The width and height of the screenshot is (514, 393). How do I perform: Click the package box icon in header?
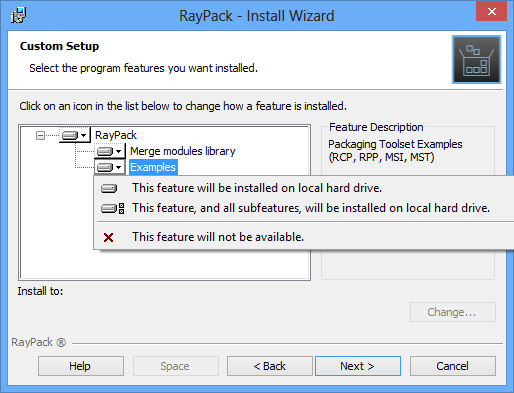coord(476,59)
